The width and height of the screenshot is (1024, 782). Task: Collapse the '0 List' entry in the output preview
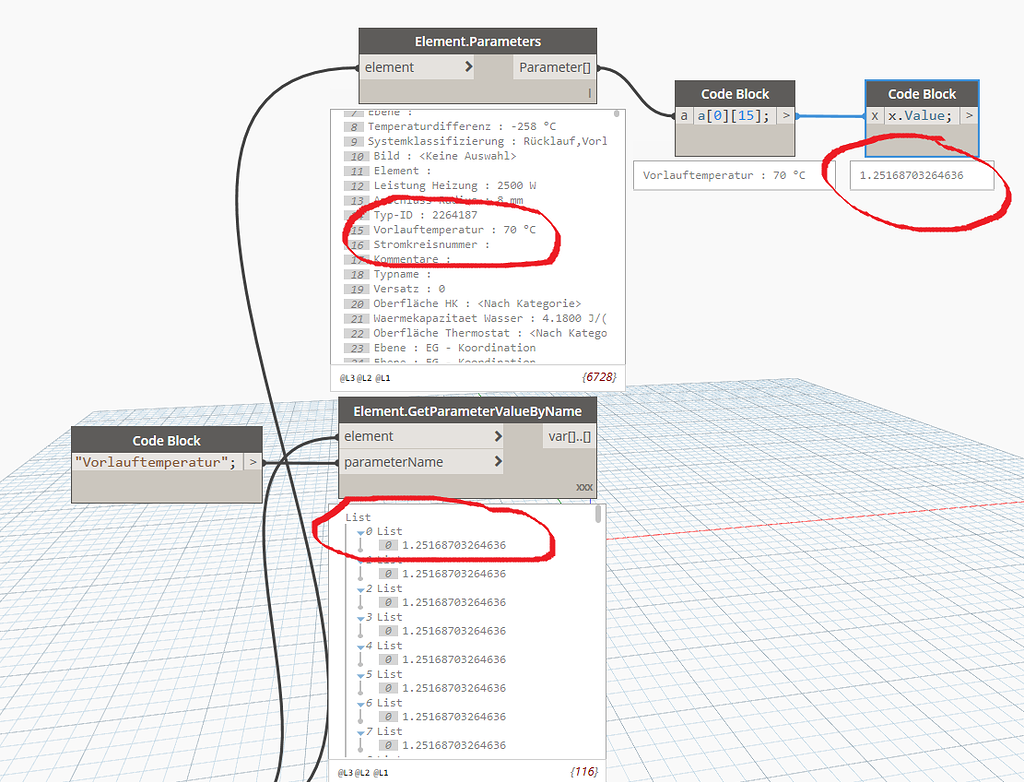pyautogui.click(x=361, y=531)
